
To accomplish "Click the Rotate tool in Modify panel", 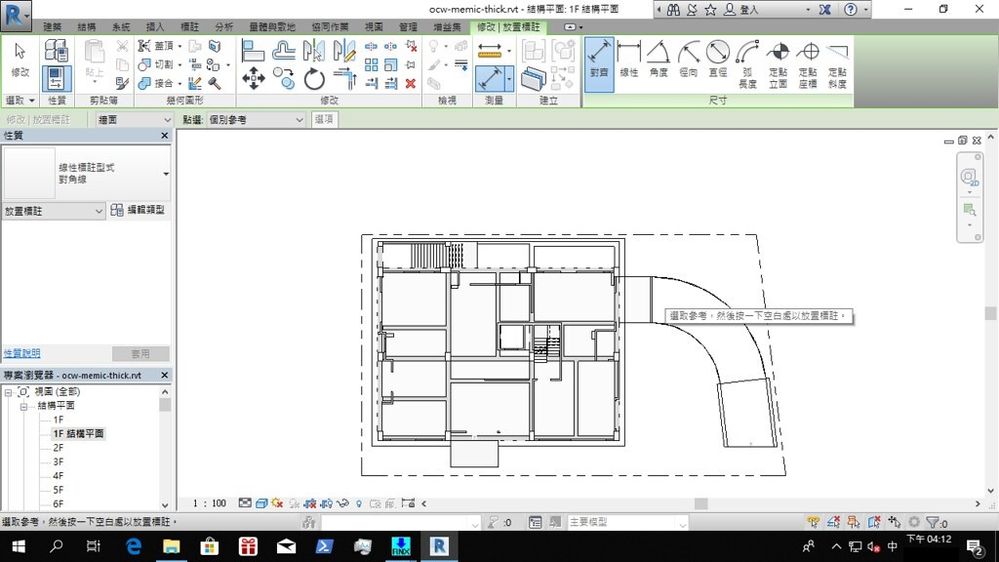I will point(314,78).
